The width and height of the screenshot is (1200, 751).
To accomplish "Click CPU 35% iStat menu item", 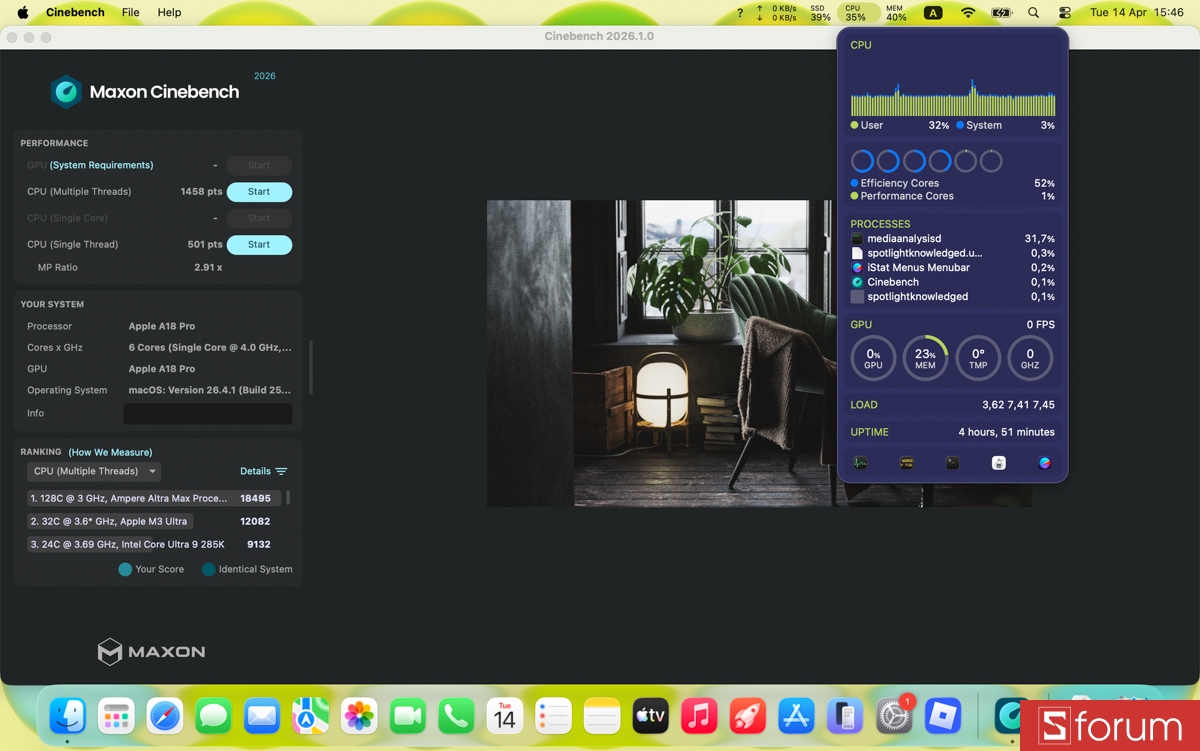I will [855, 13].
